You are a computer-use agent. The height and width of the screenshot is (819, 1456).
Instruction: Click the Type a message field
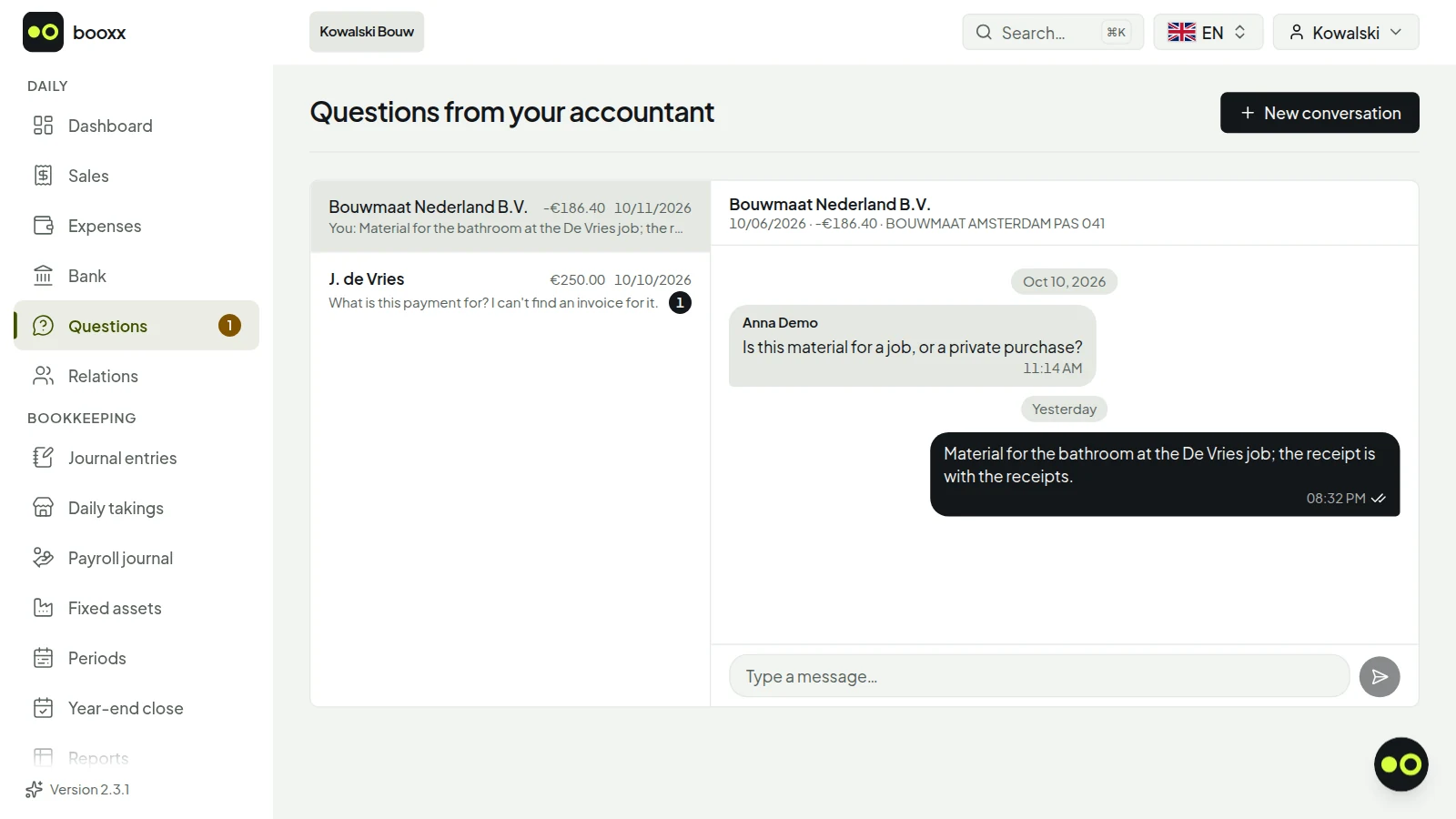1039,676
